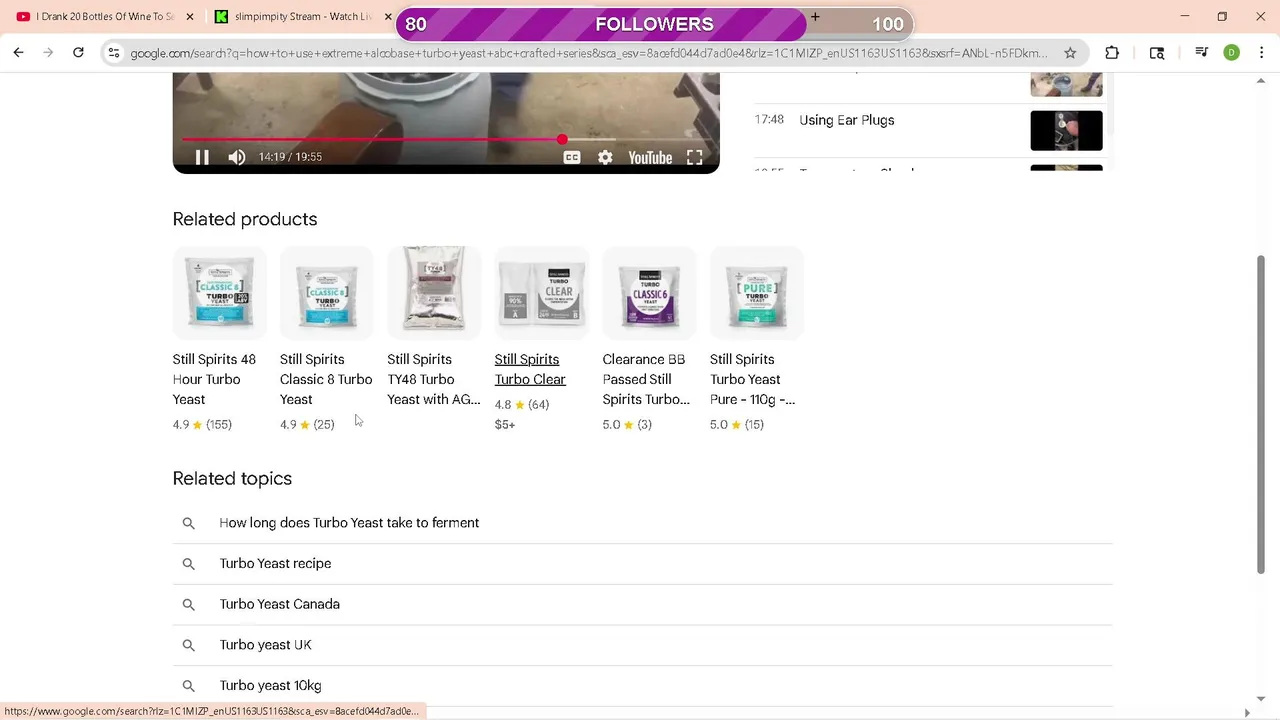
Task: Restore down the browser window
Action: [x=1222, y=17]
